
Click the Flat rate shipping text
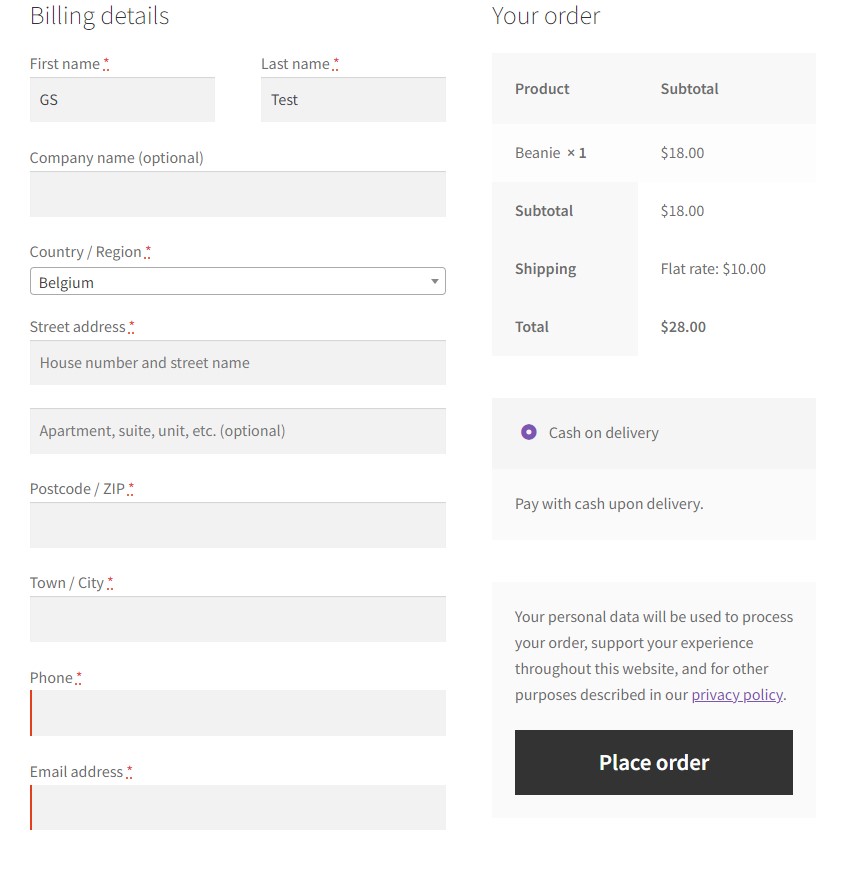[x=712, y=268]
